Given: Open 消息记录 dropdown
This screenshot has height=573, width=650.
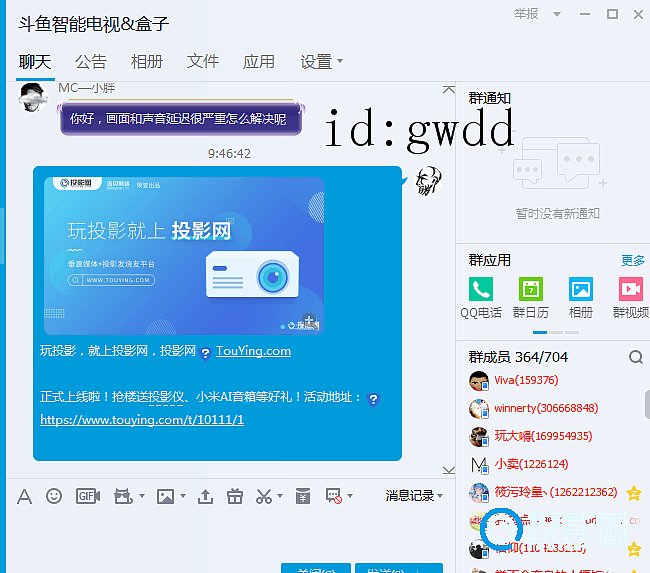Looking at the screenshot, I should click(x=414, y=495).
